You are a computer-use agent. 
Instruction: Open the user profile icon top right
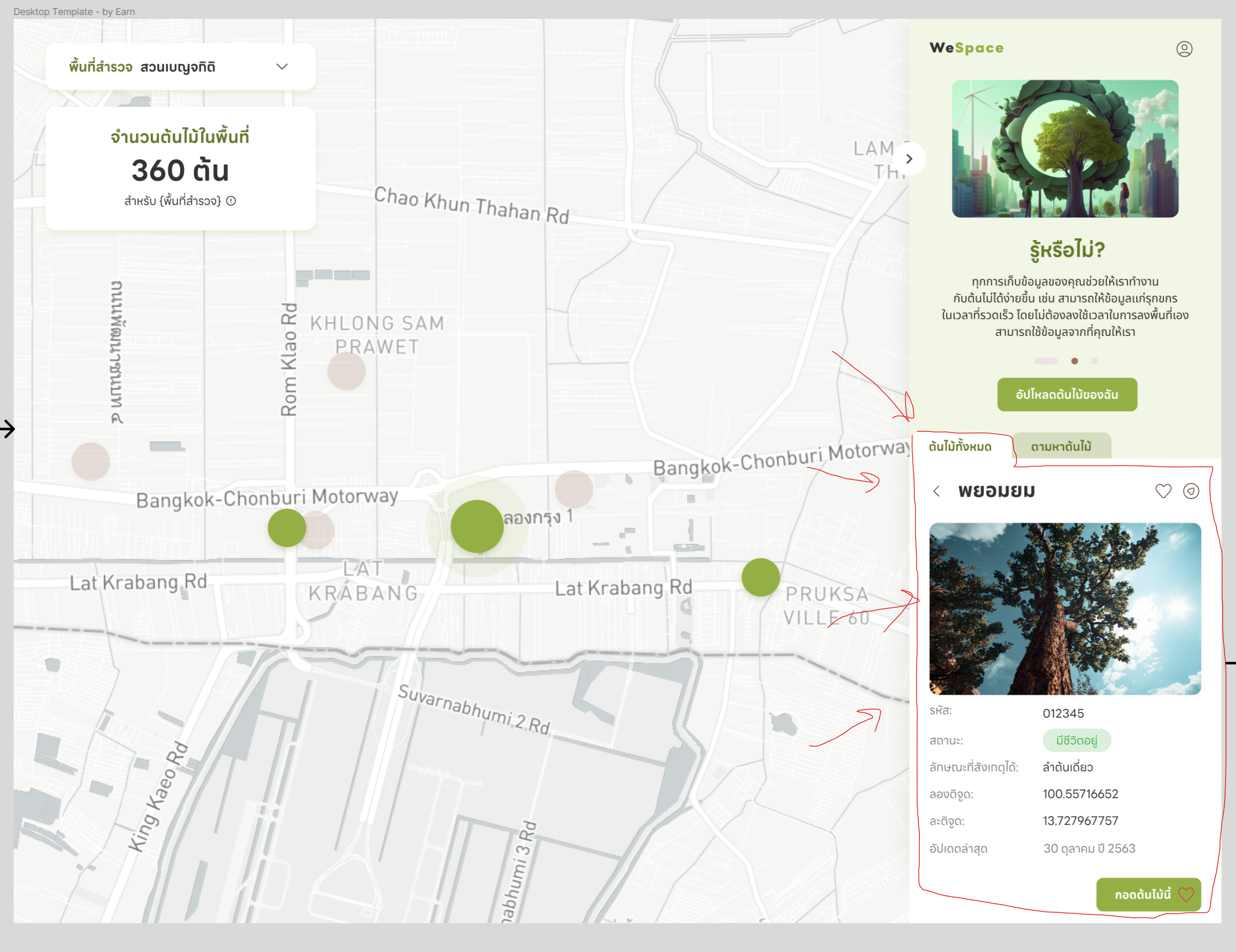[1185, 49]
